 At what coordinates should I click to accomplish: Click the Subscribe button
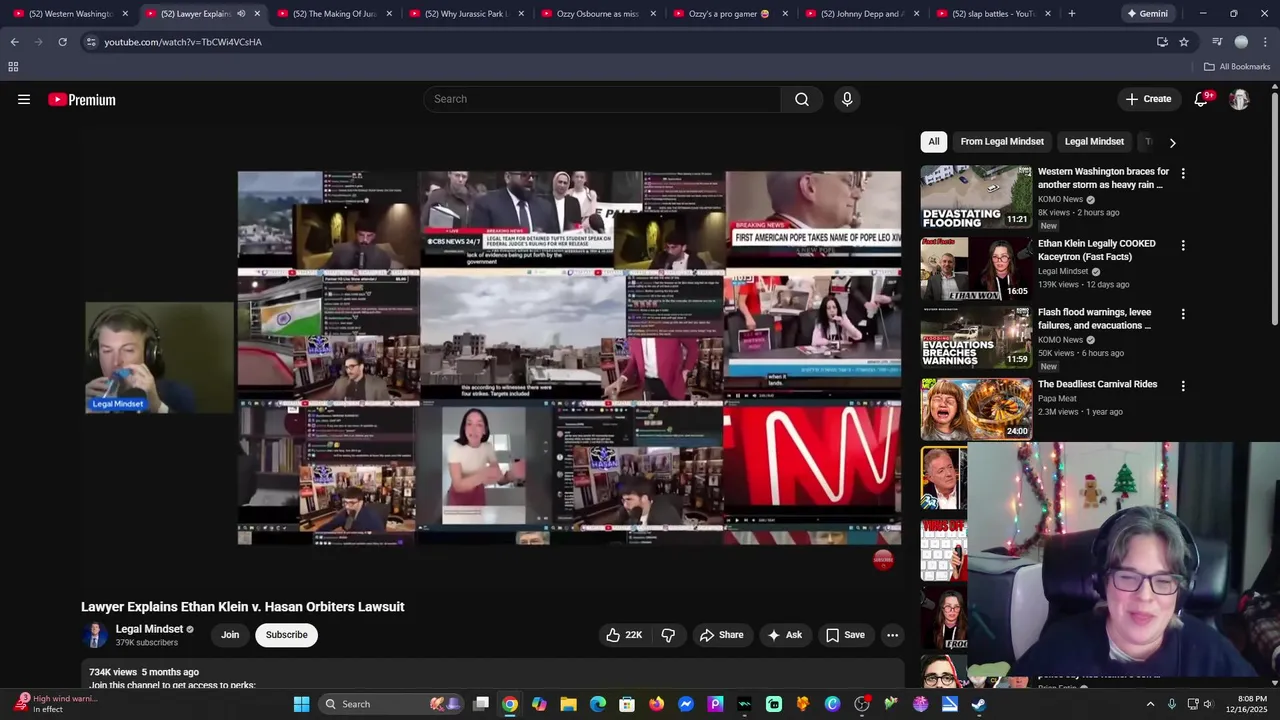pyautogui.click(x=286, y=635)
